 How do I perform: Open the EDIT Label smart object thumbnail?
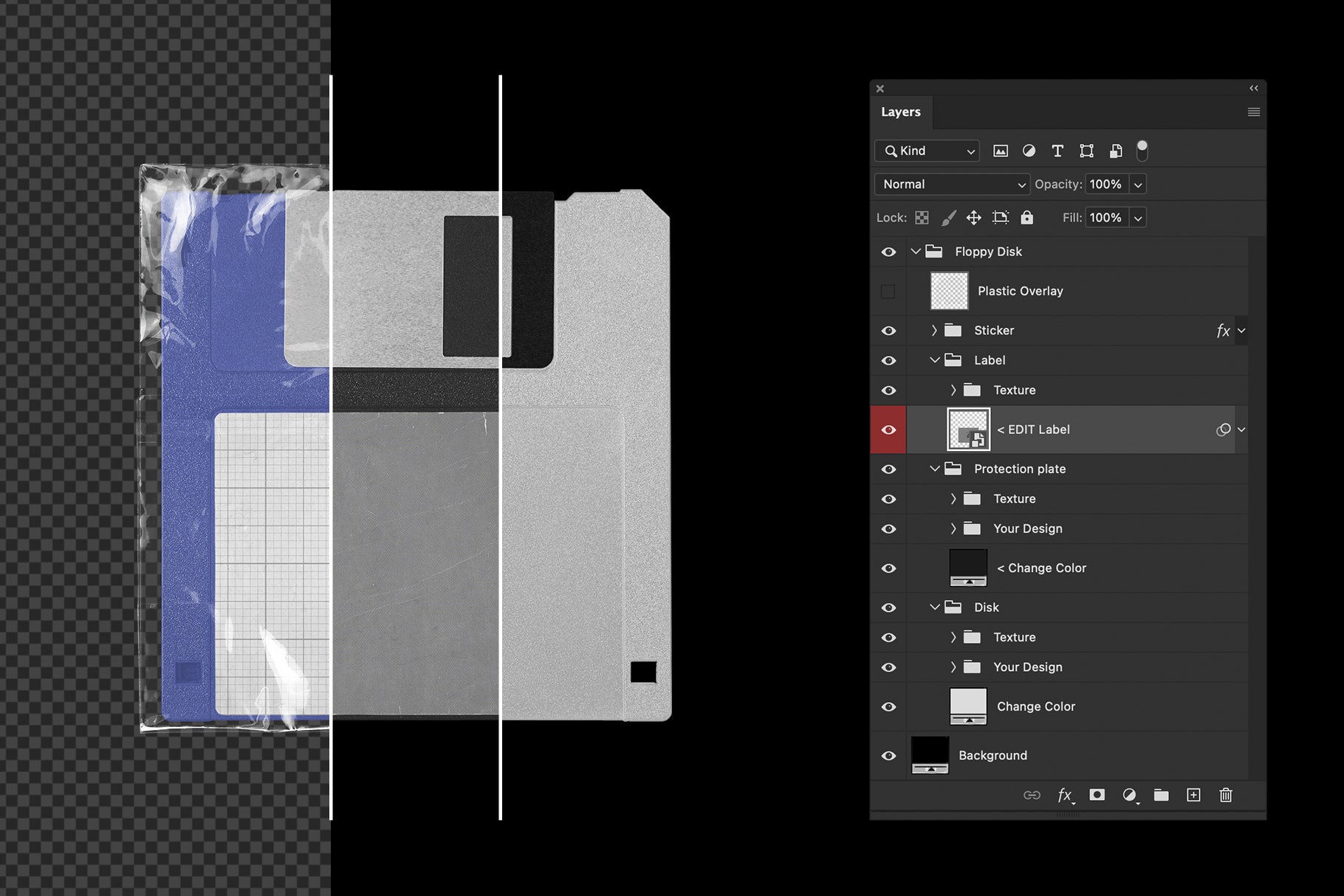[970, 430]
